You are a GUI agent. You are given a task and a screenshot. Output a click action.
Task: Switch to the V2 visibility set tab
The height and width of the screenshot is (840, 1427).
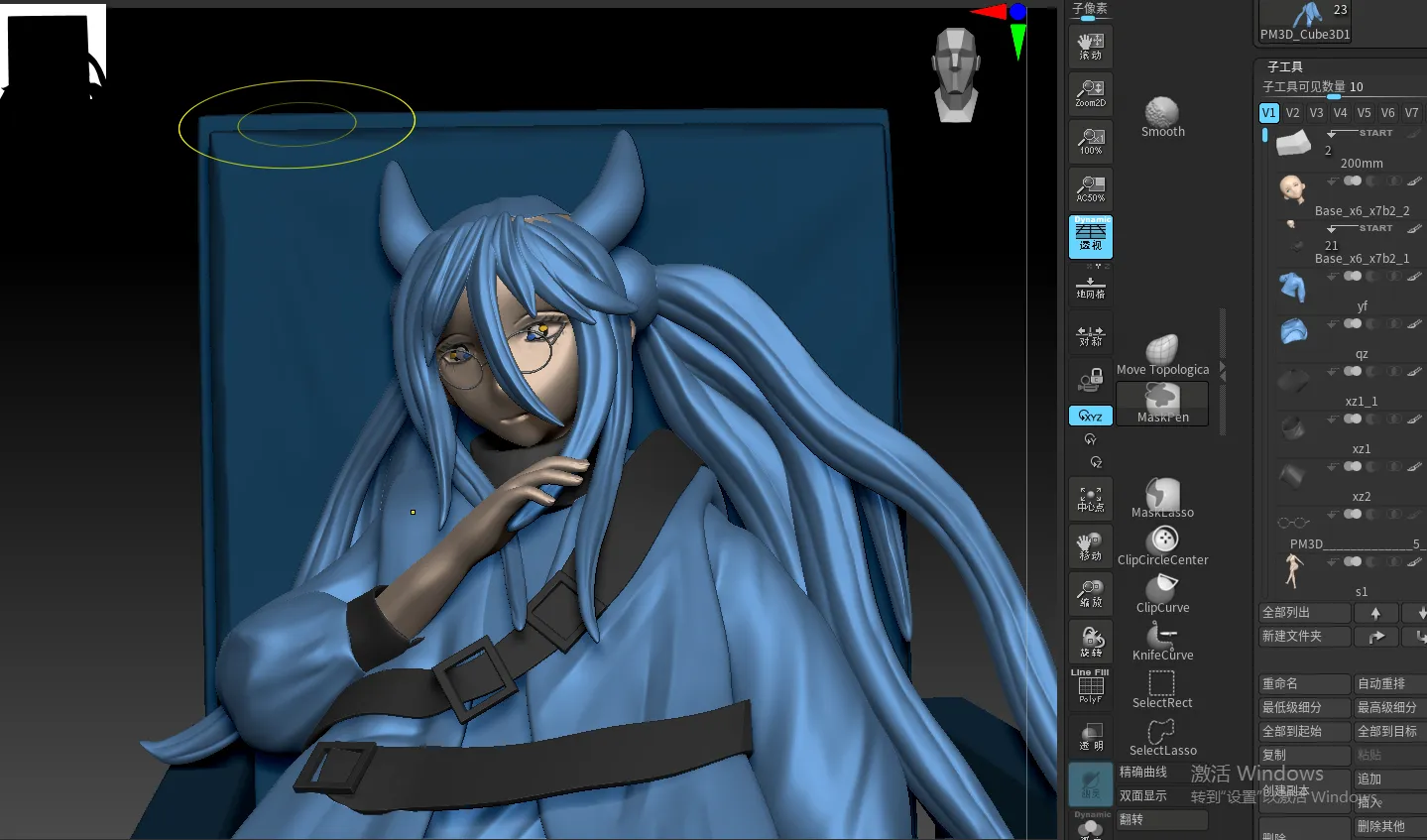pos(1292,113)
